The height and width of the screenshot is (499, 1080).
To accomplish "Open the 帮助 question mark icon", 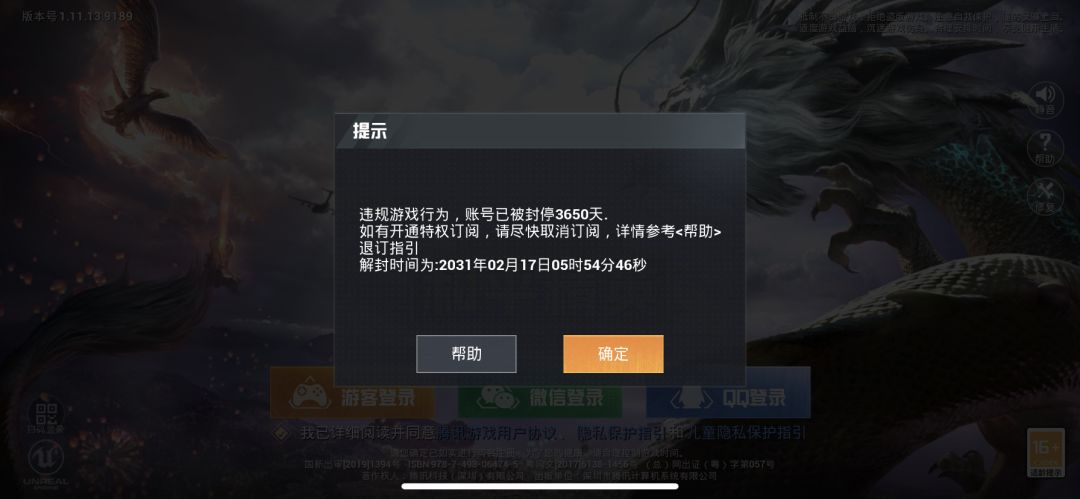I will coord(1045,147).
